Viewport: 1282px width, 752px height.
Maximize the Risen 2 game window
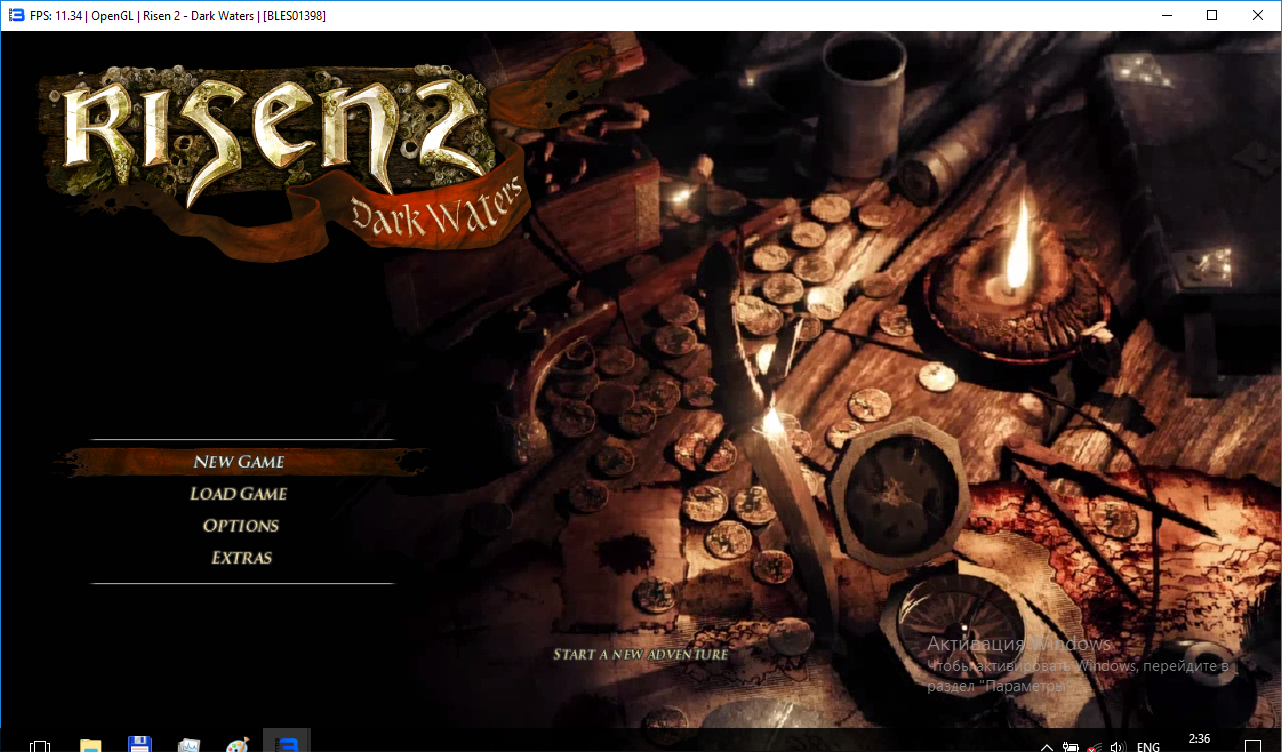click(x=1212, y=15)
